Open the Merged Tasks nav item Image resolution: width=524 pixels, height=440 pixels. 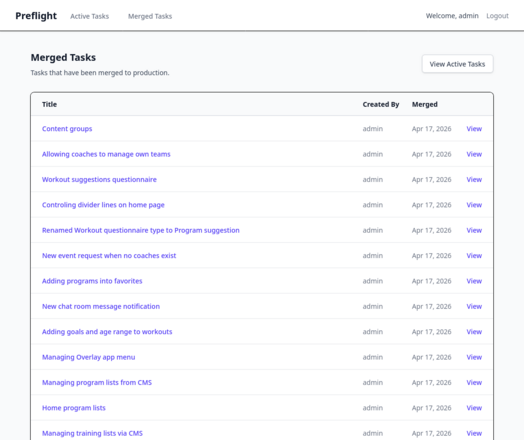click(150, 16)
